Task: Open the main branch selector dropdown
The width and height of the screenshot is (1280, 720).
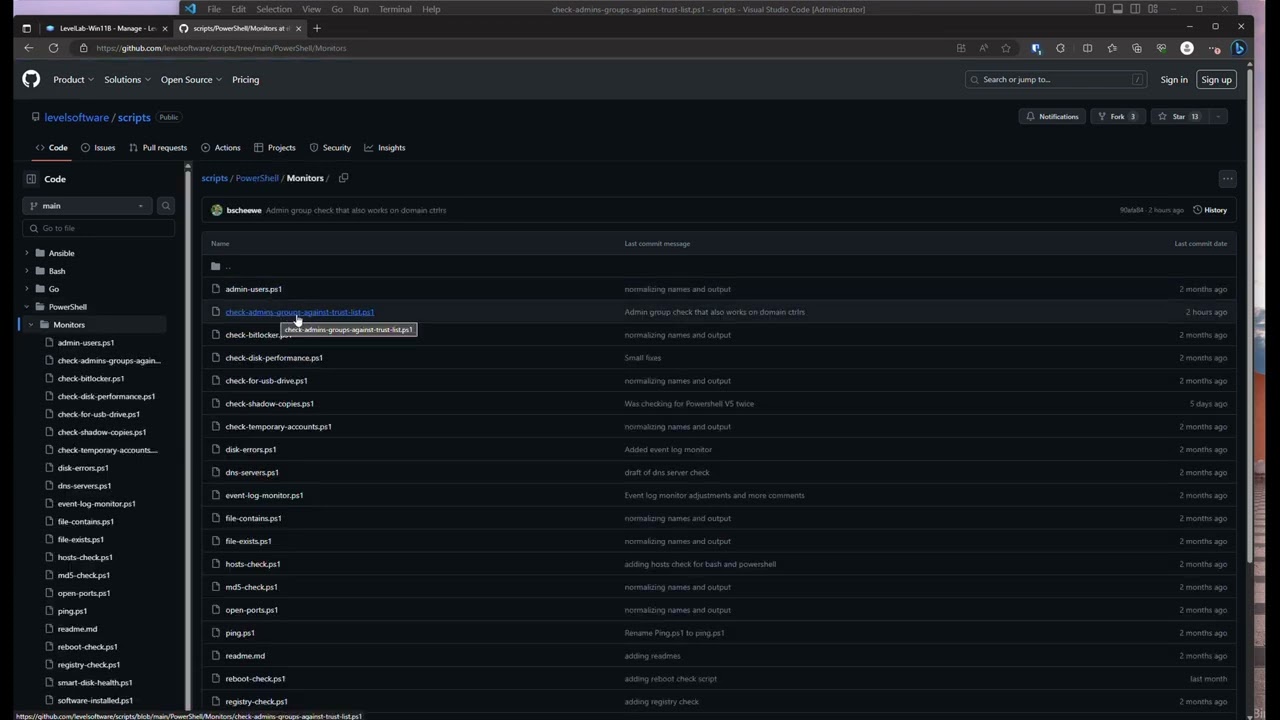Action: [x=88, y=205]
